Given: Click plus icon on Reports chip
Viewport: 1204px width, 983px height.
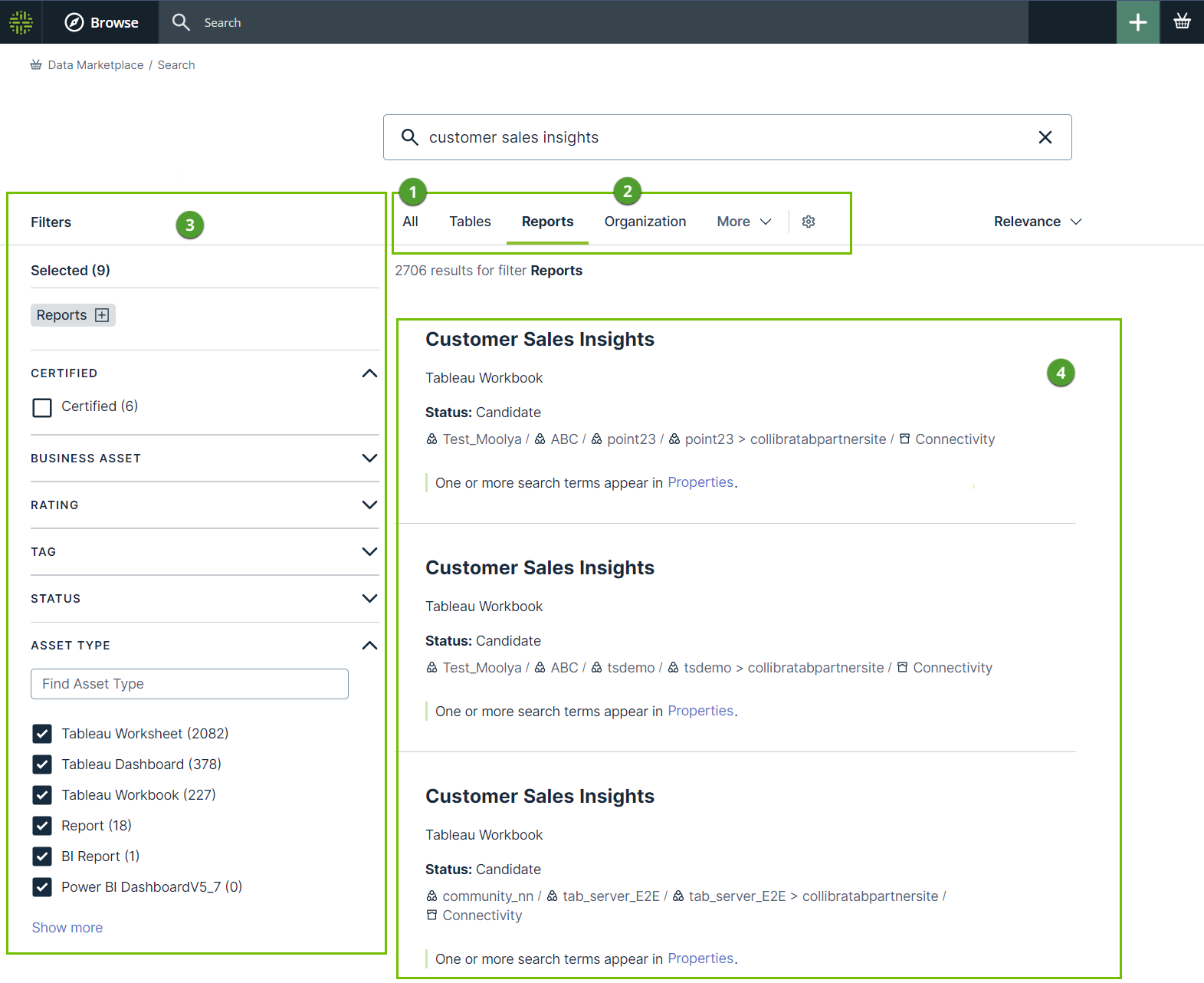Looking at the screenshot, I should click(x=102, y=315).
